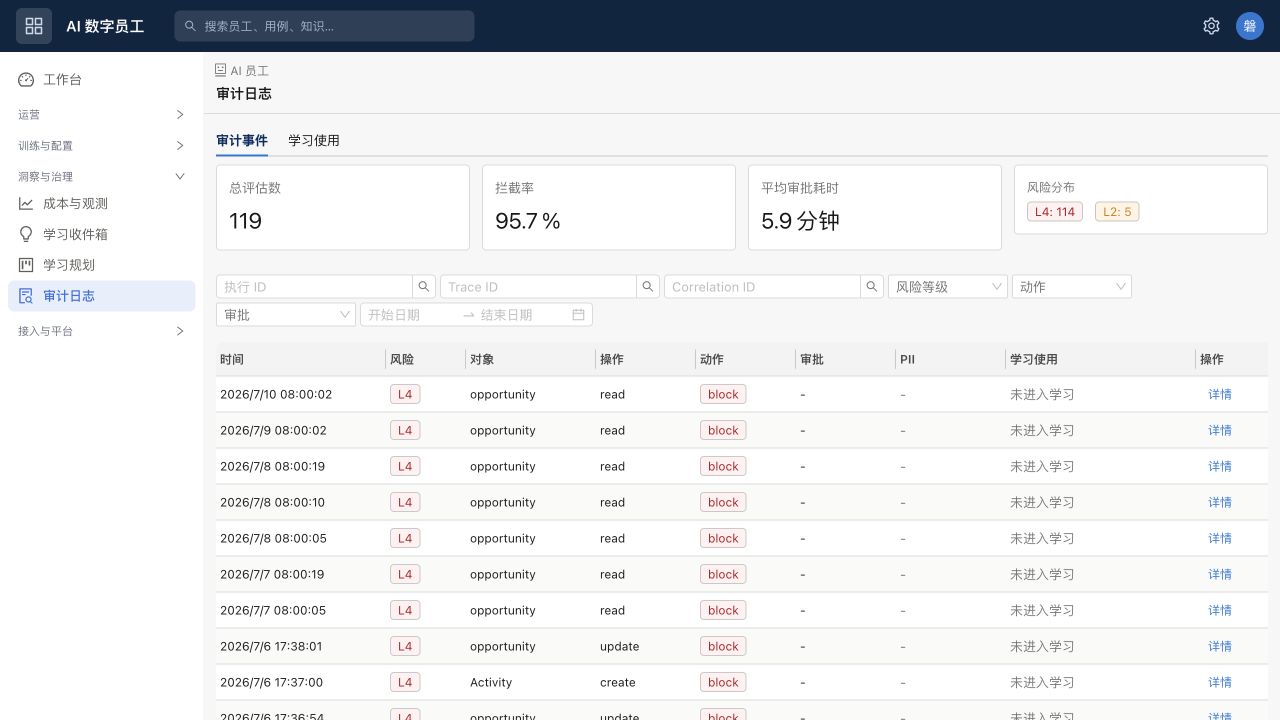Open 成本与观测 in sidebar
The height and width of the screenshot is (720, 1280).
point(102,204)
